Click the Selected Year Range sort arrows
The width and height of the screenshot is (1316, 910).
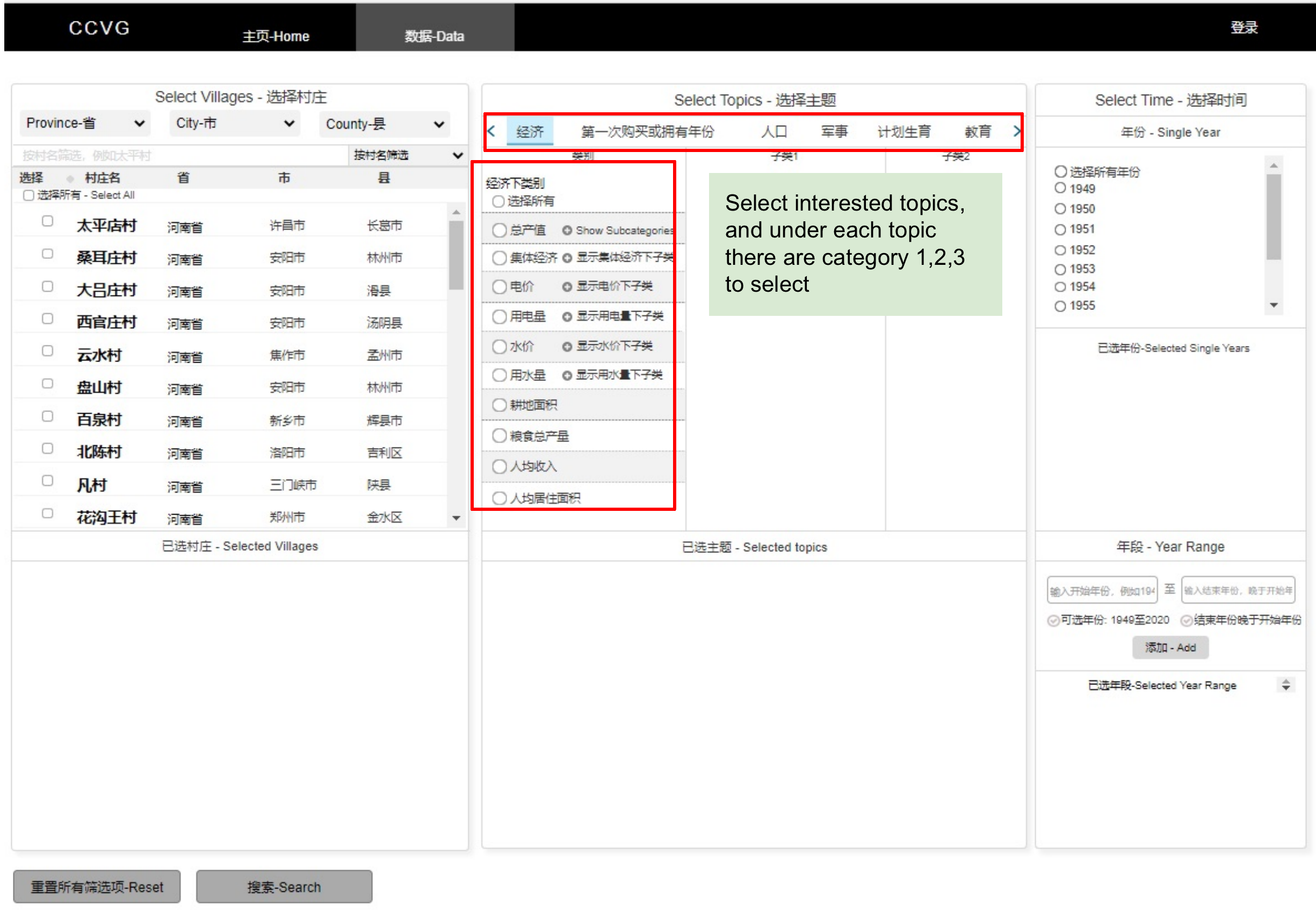click(x=1285, y=685)
